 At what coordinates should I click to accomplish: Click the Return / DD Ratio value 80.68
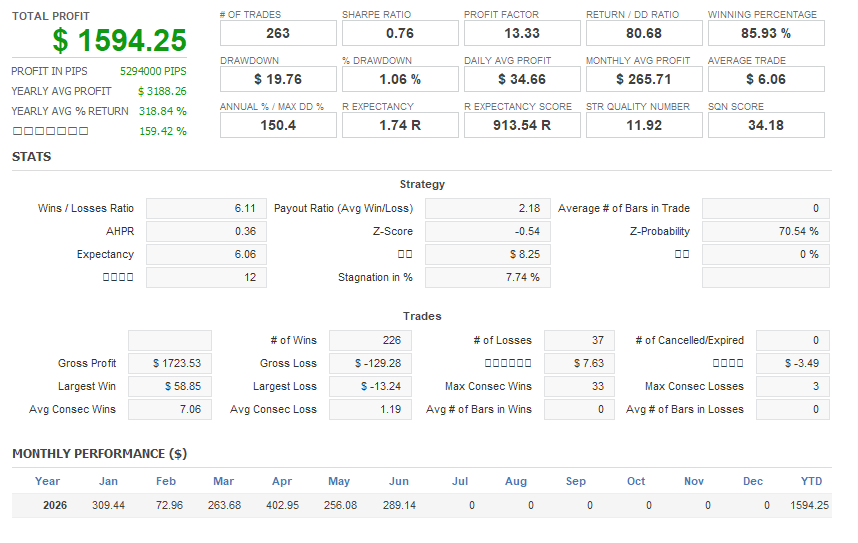click(644, 33)
